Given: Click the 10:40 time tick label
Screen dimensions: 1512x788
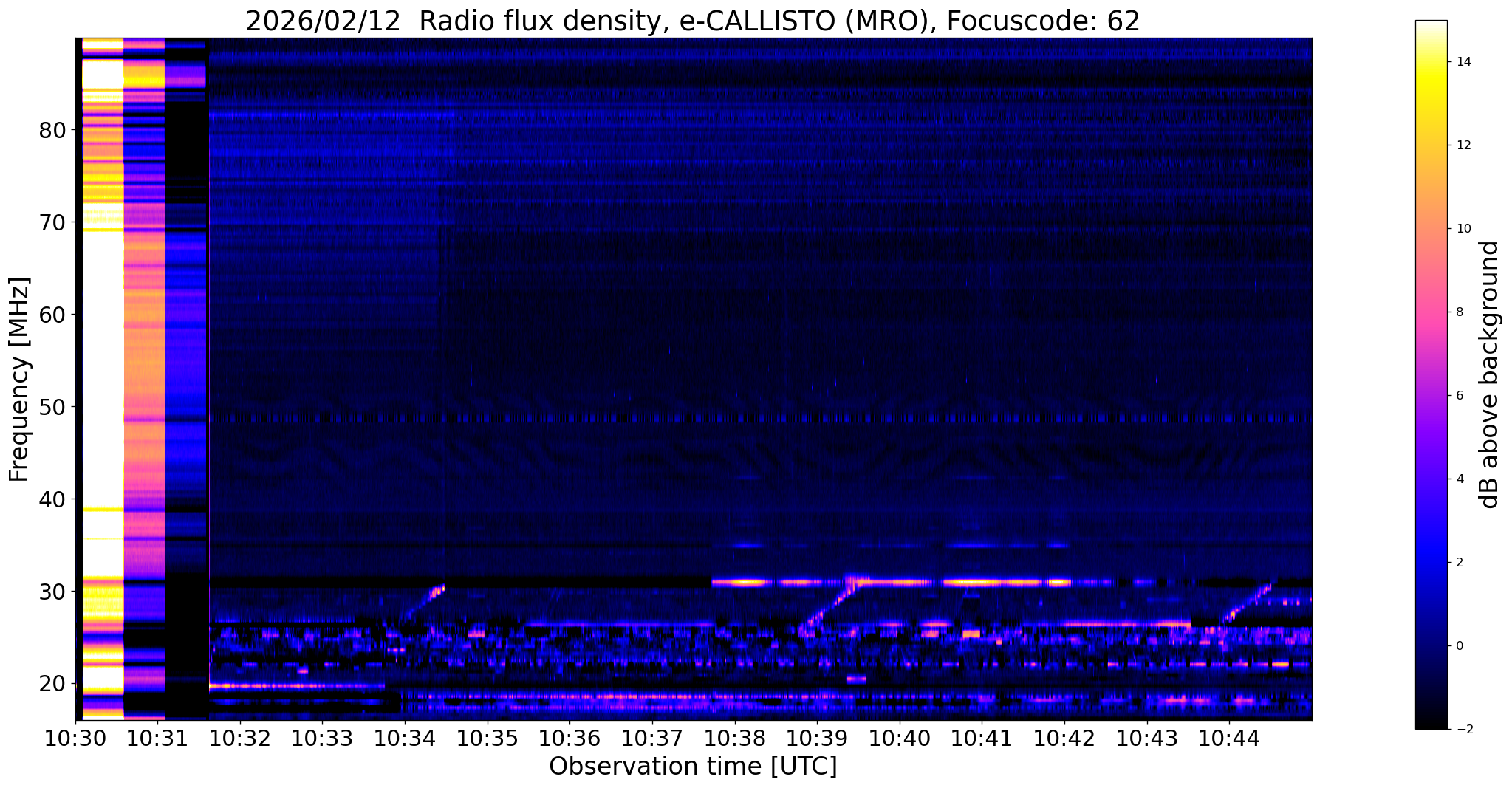Looking at the screenshot, I should coord(900,738).
